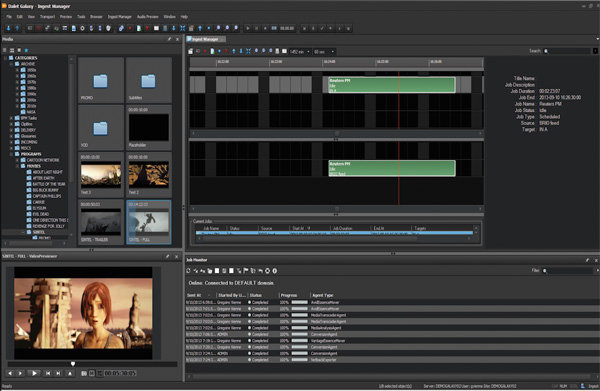Click last round icon in Job Monitor toolbar
The height and width of the screenshot is (391, 600).
point(275,271)
